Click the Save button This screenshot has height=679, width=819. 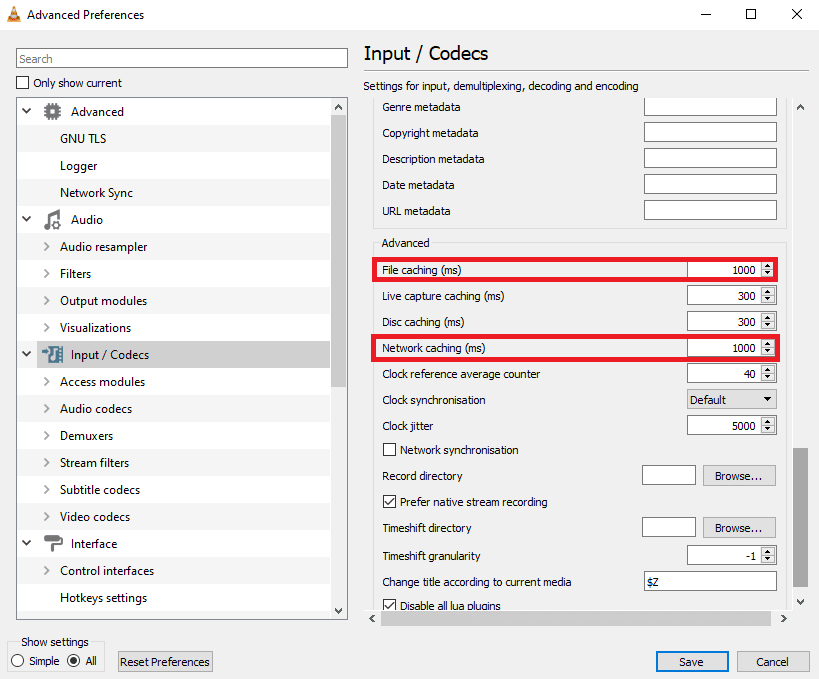(x=692, y=662)
